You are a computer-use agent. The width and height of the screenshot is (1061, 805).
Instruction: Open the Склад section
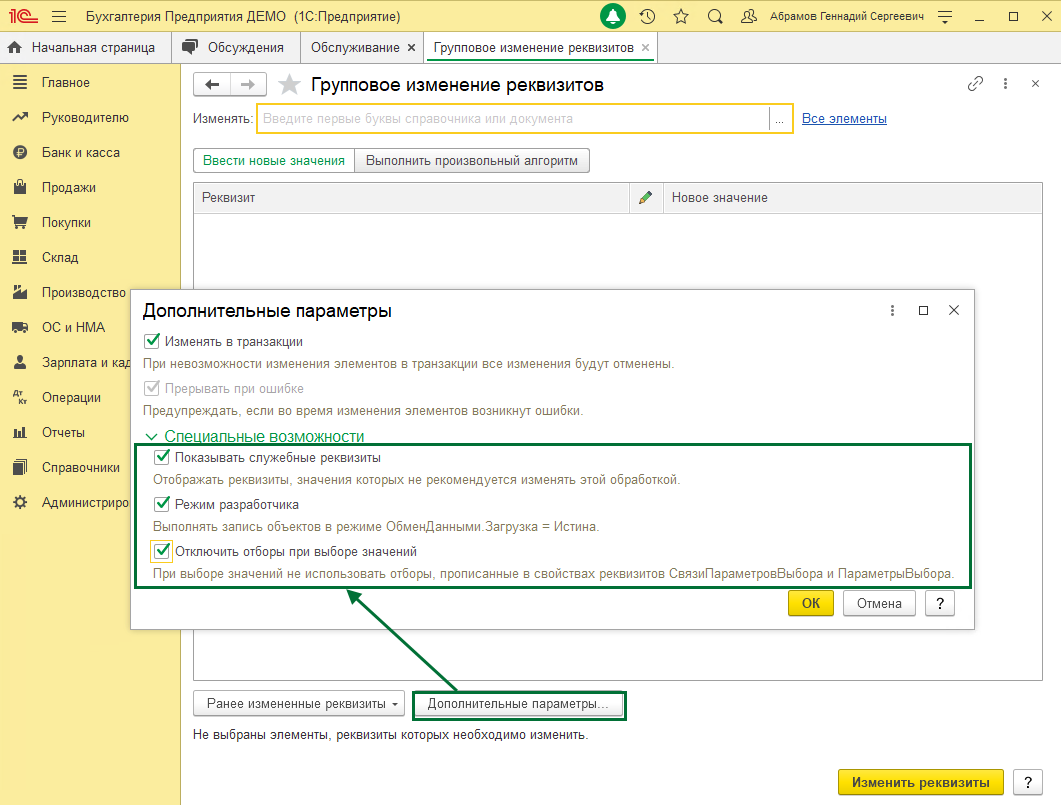tap(60, 258)
